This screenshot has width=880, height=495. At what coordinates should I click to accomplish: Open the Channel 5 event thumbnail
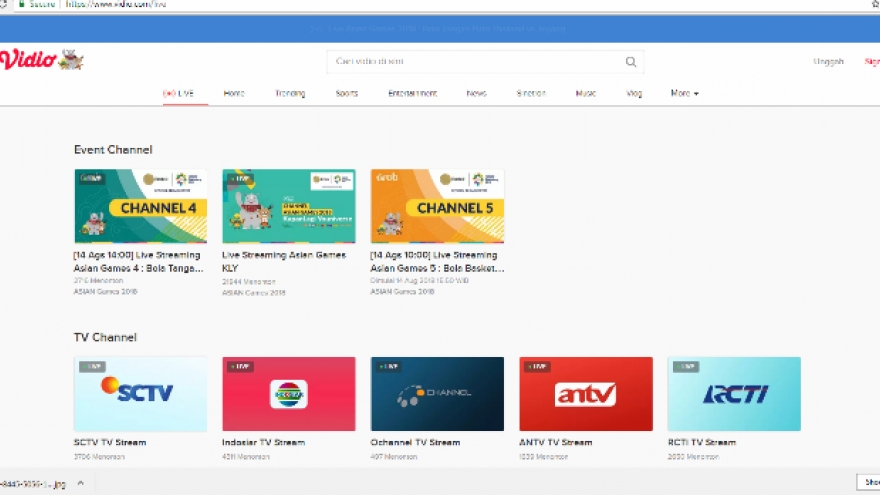tap(437, 206)
